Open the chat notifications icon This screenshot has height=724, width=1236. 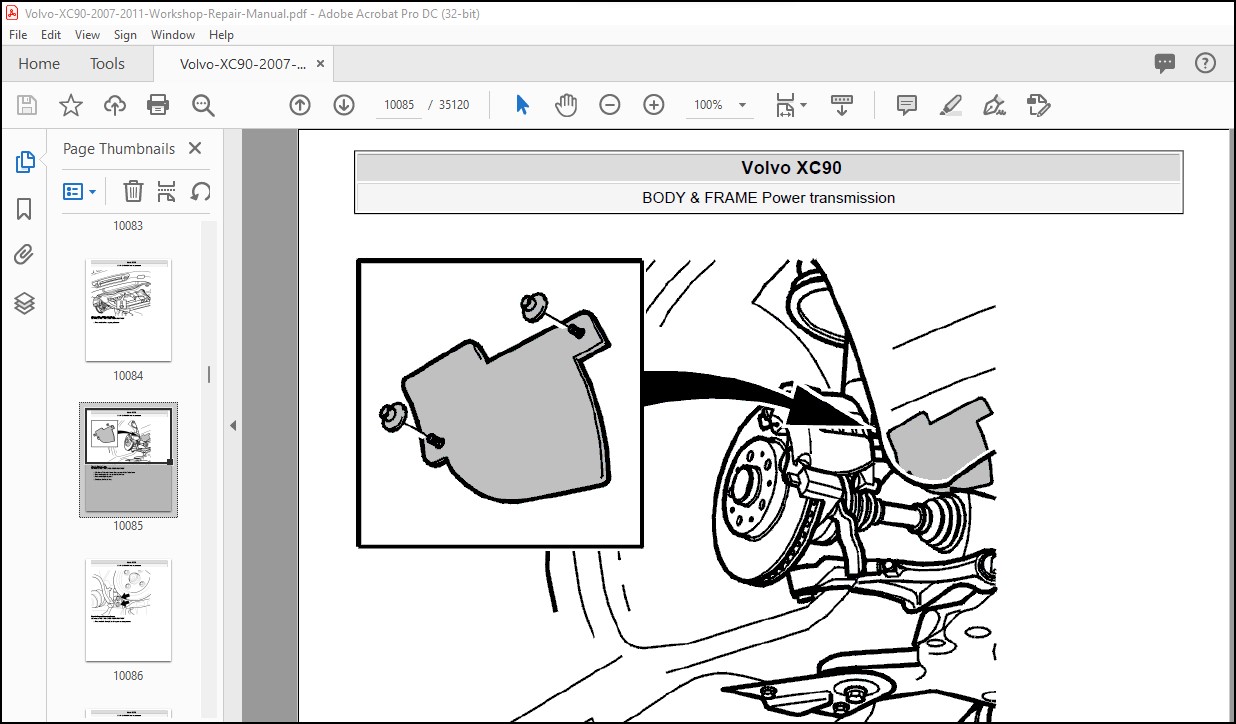[x=1165, y=63]
